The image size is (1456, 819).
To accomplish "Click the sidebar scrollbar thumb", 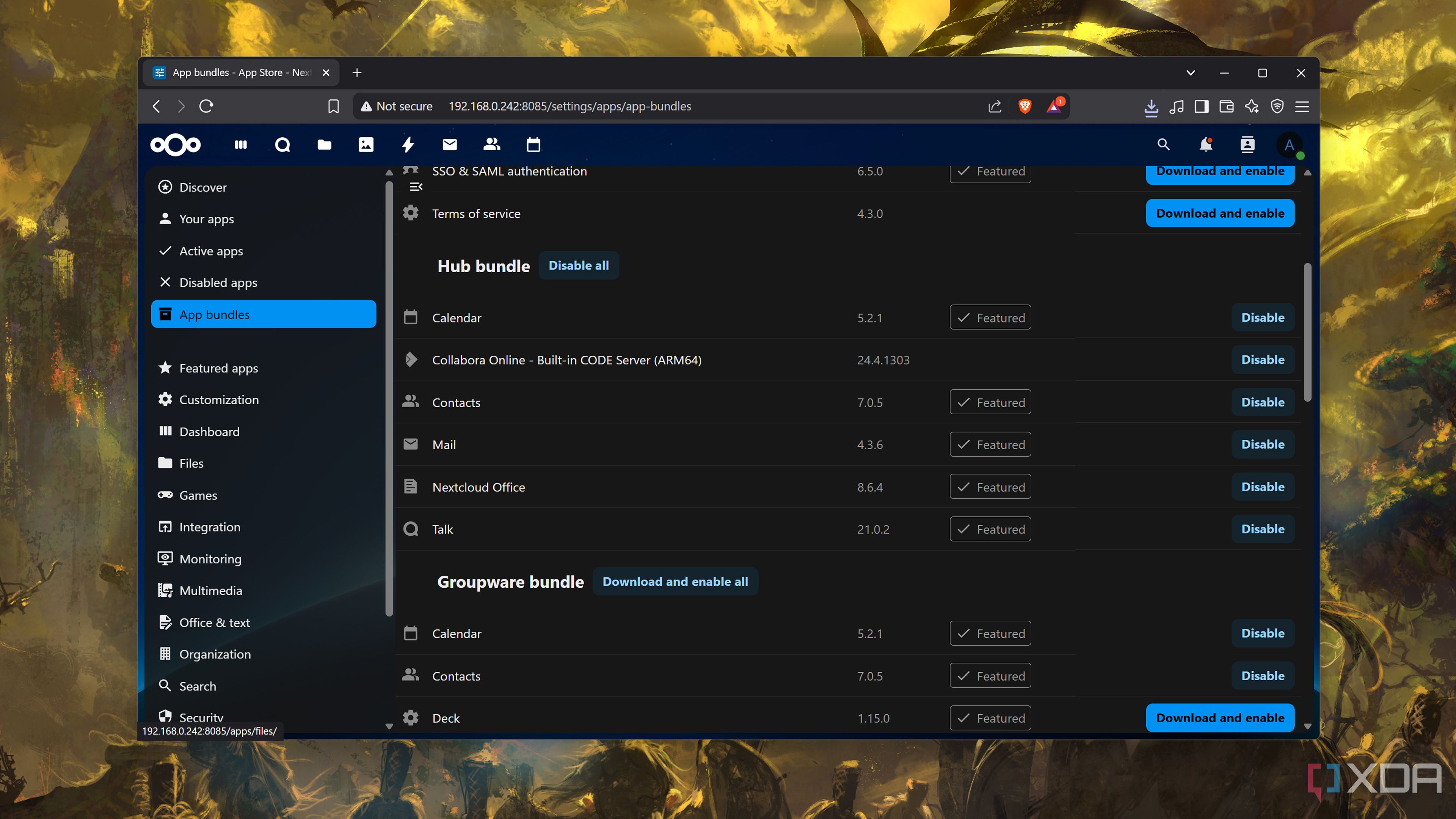I will pos(389,399).
